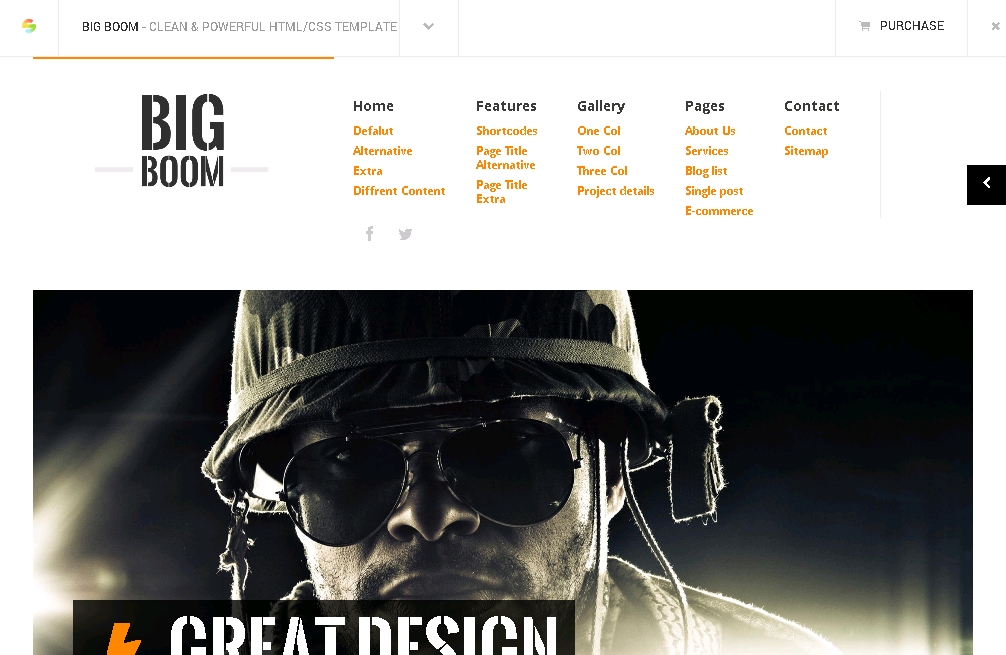Expand the template selector dropdown arrow
This screenshot has width=1006, height=655.
click(x=428, y=27)
